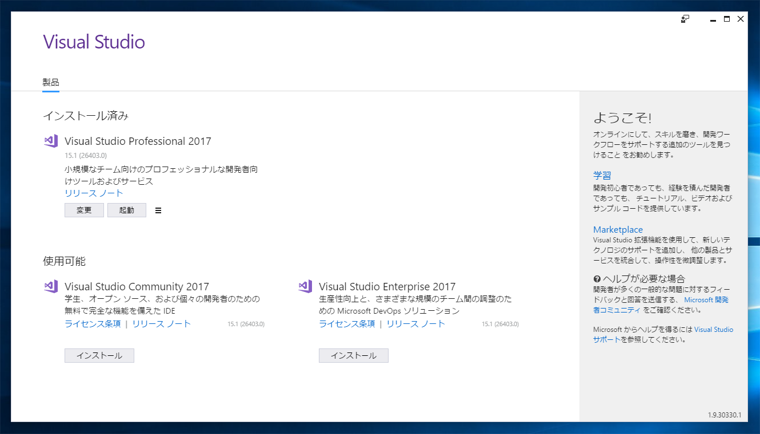Open the Visual Studio サポート link

pyautogui.click(x=713, y=329)
